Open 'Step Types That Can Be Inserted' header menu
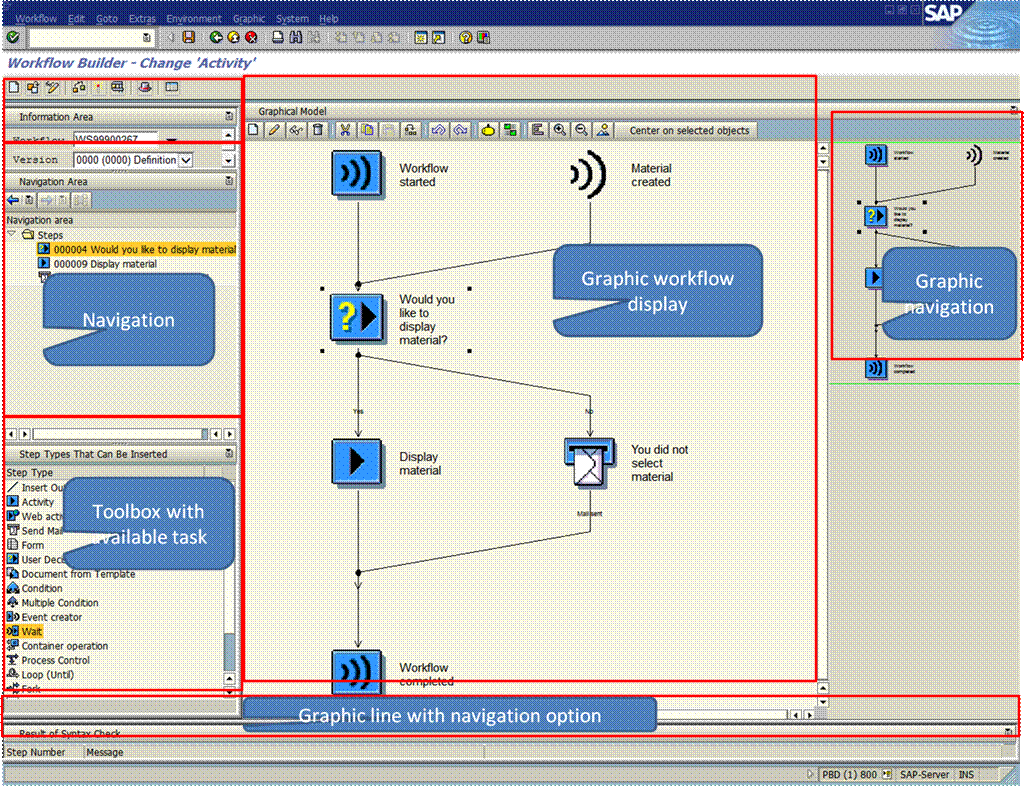Viewport: 1024px width, 786px height. tap(229, 453)
